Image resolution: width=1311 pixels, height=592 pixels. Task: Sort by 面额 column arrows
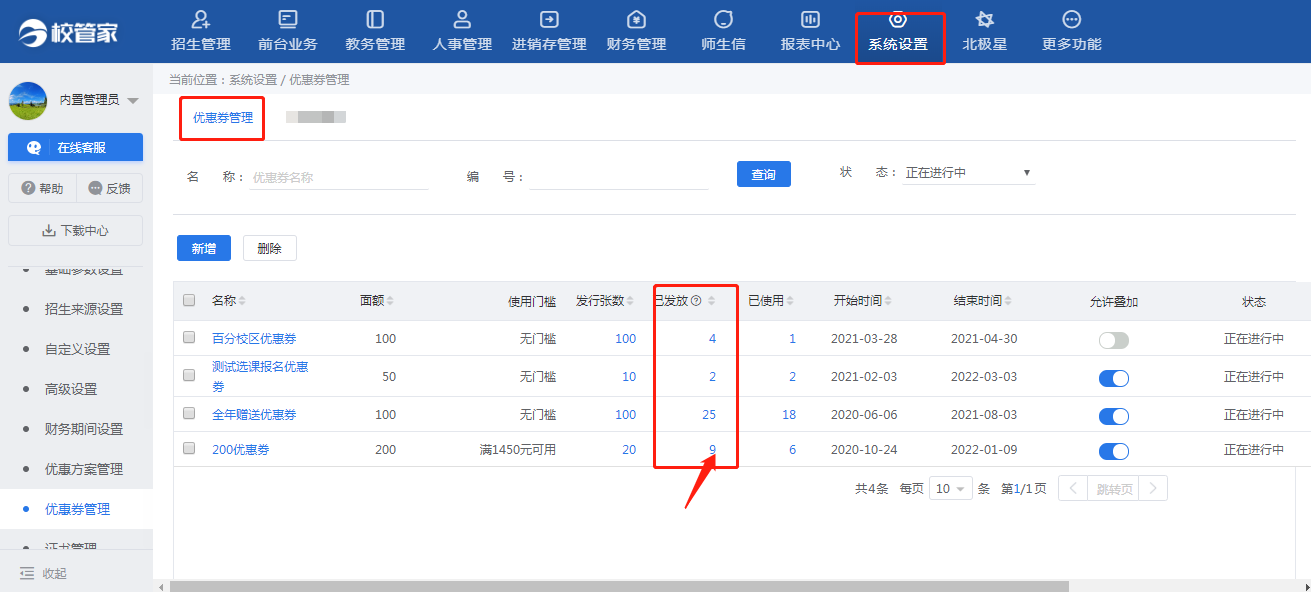[x=390, y=301]
